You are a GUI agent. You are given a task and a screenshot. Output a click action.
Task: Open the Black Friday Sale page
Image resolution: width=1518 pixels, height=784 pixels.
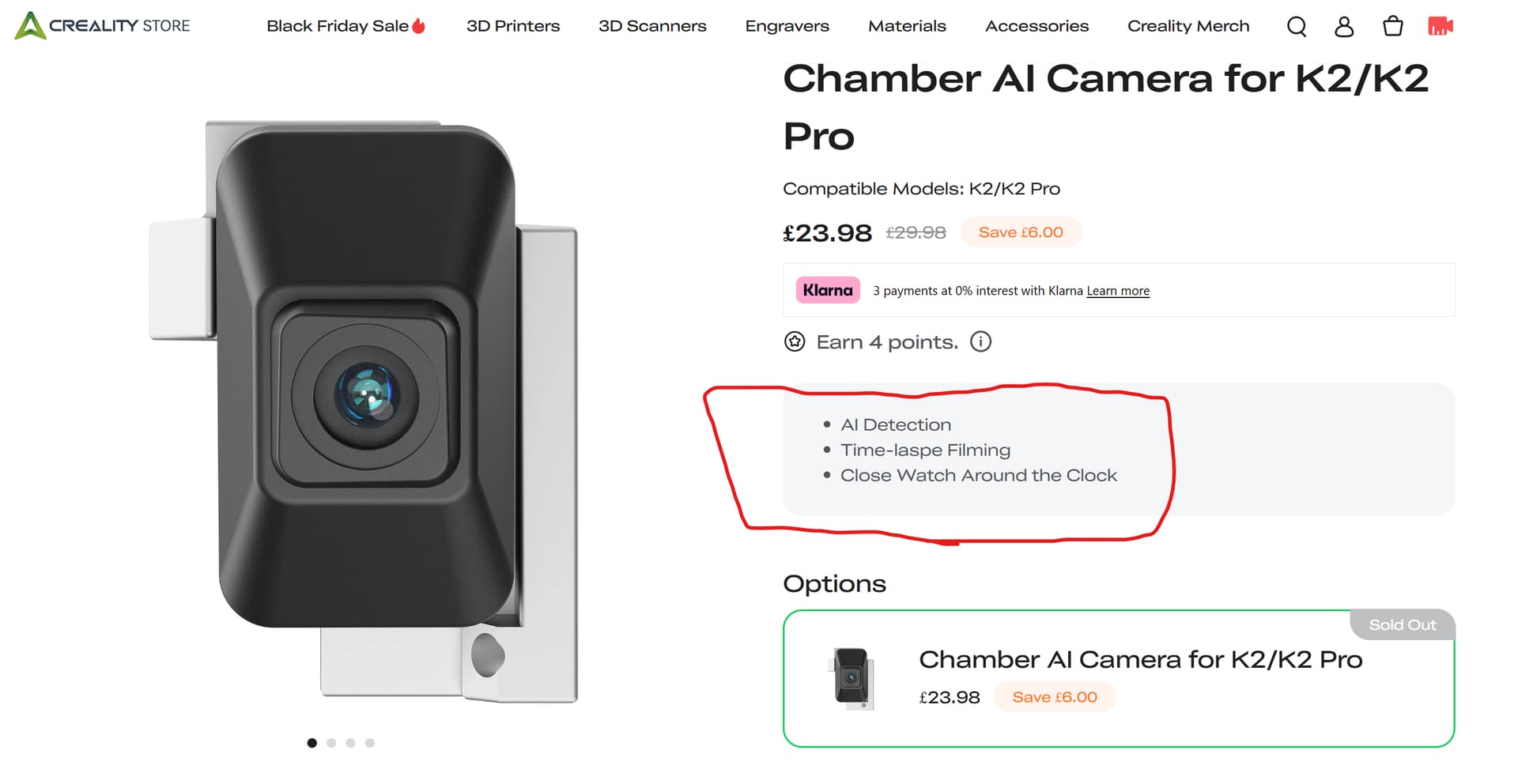pyautogui.click(x=346, y=26)
